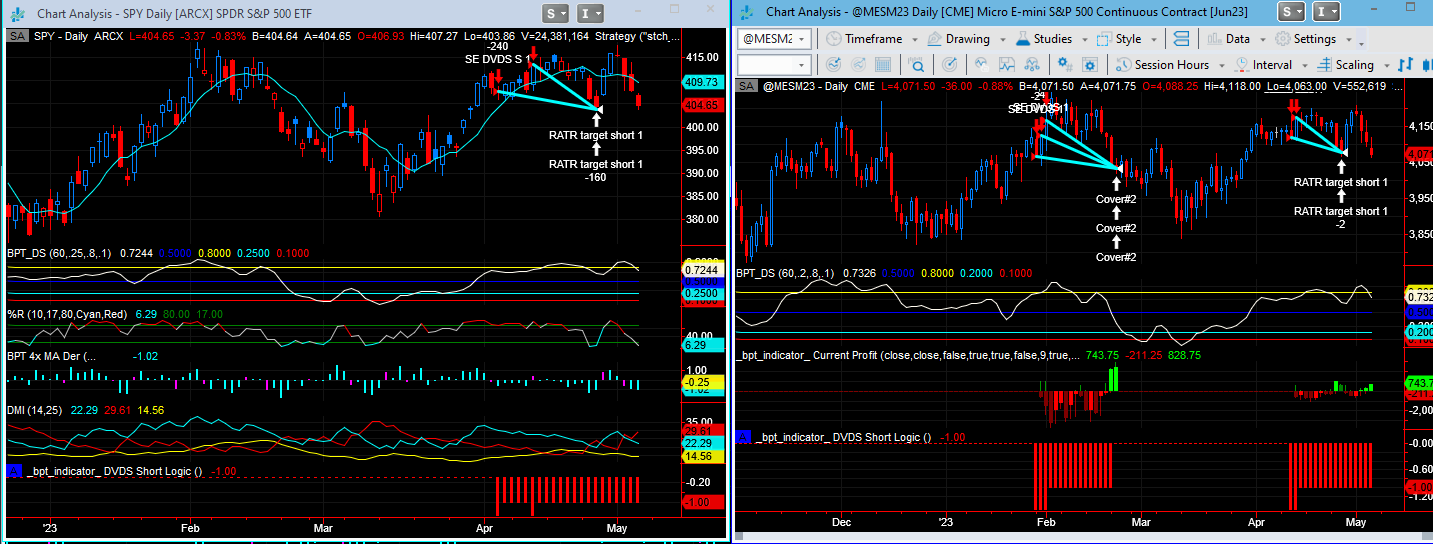Click the grayed-out gauge icon
Screen dimensions: 1433x544
coord(858,65)
